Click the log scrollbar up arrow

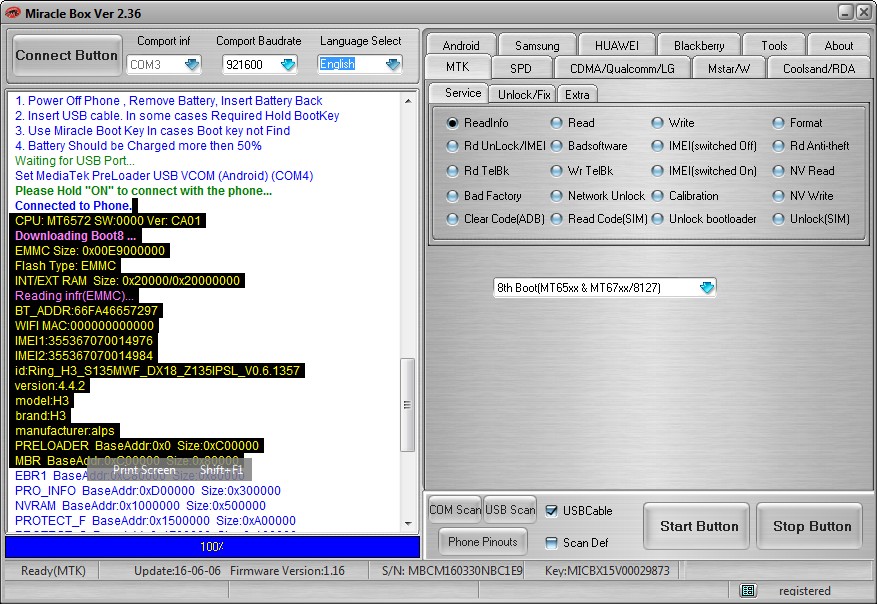(408, 101)
